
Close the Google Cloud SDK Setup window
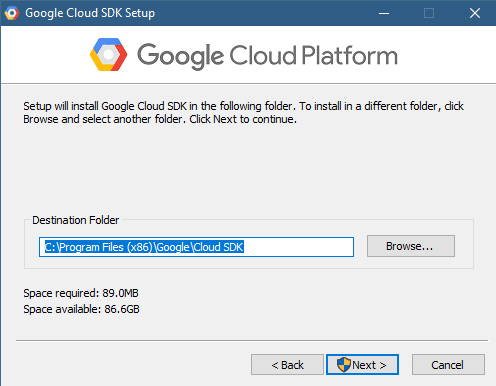coord(475,13)
